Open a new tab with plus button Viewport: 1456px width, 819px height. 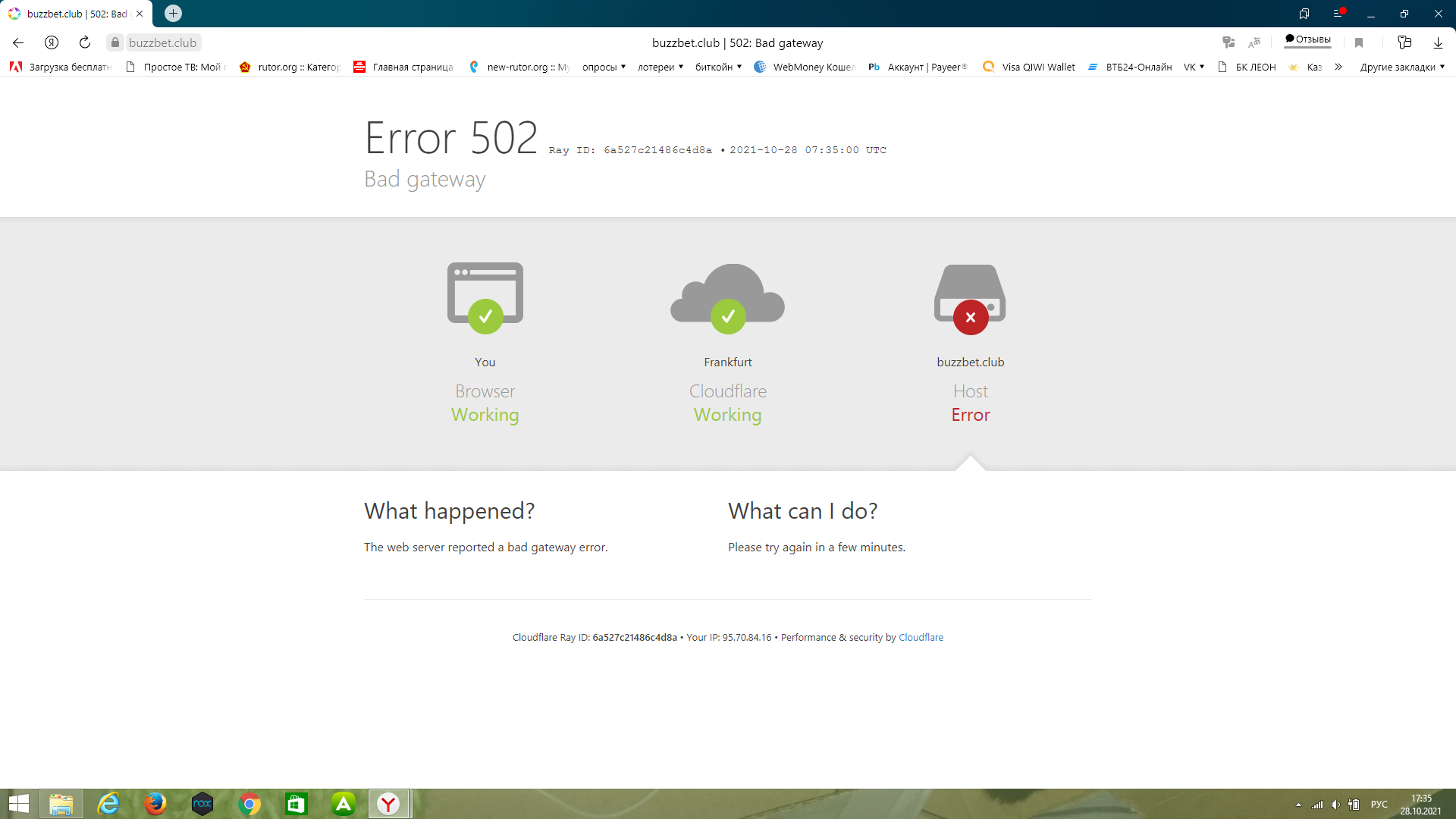(x=173, y=14)
